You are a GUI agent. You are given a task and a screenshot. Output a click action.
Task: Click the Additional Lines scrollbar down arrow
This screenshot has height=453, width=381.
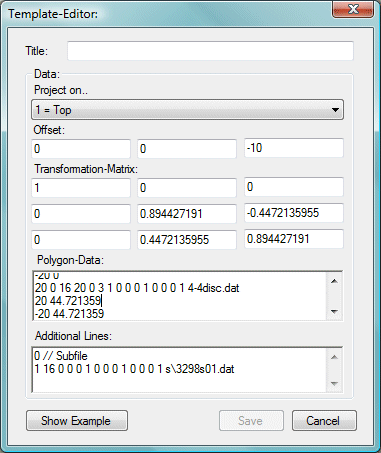click(x=334, y=384)
